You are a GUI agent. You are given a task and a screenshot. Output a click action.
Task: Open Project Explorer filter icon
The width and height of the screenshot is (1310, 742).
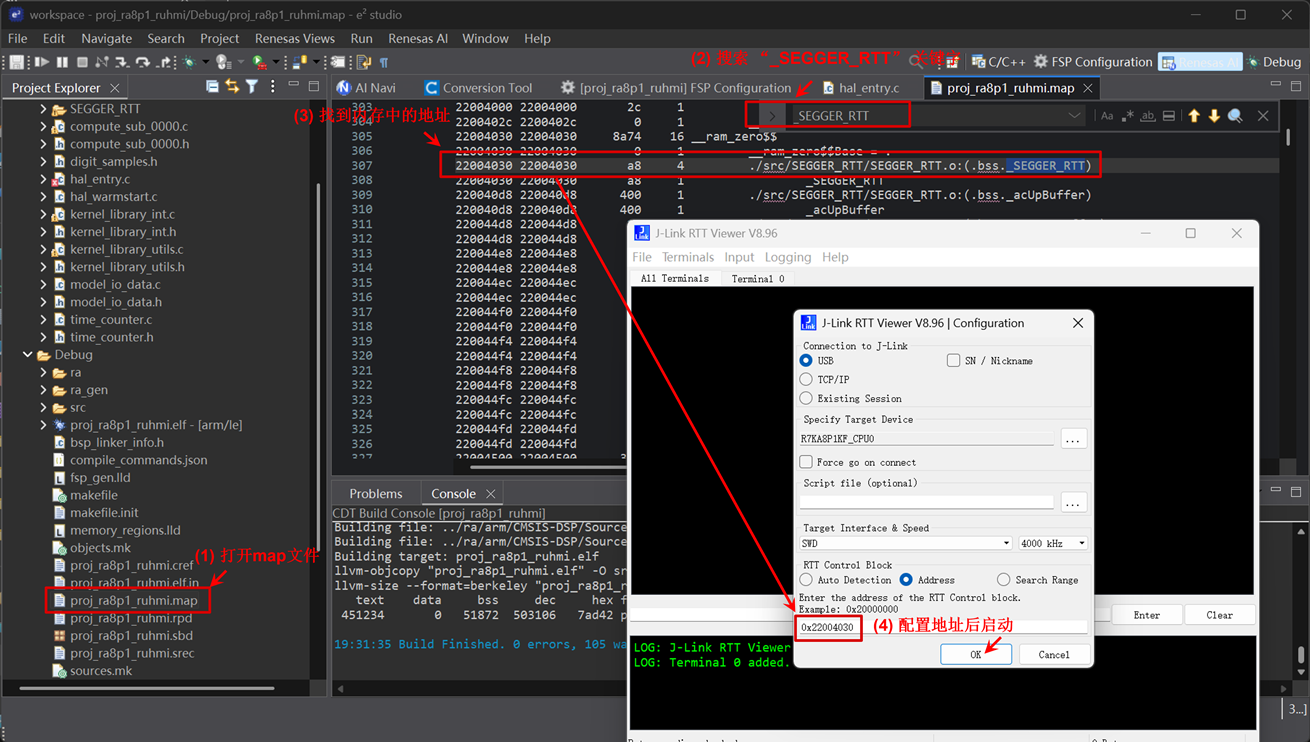tap(251, 87)
